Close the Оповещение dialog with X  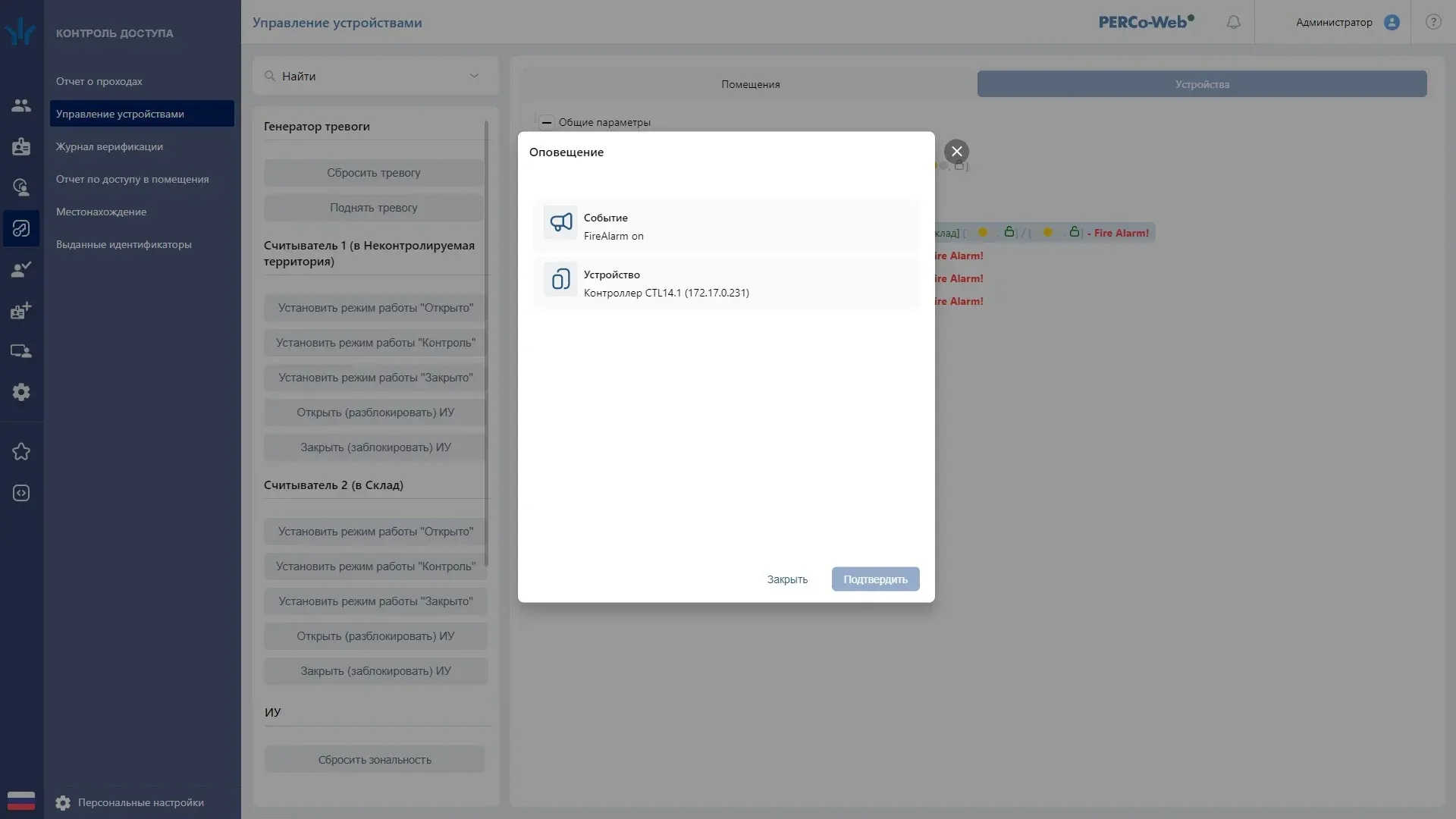(956, 152)
